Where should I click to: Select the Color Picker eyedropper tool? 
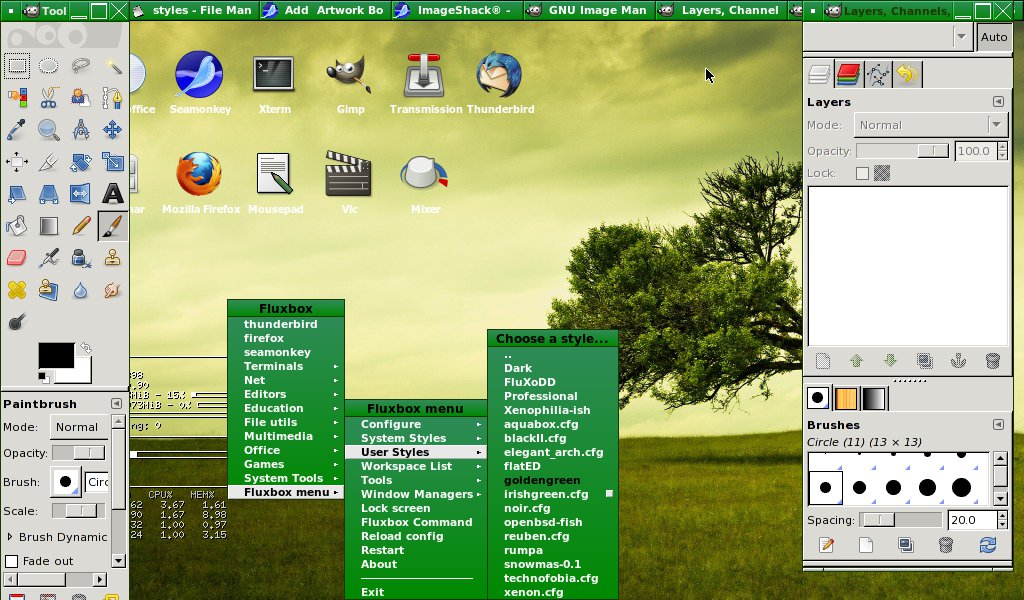point(17,129)
